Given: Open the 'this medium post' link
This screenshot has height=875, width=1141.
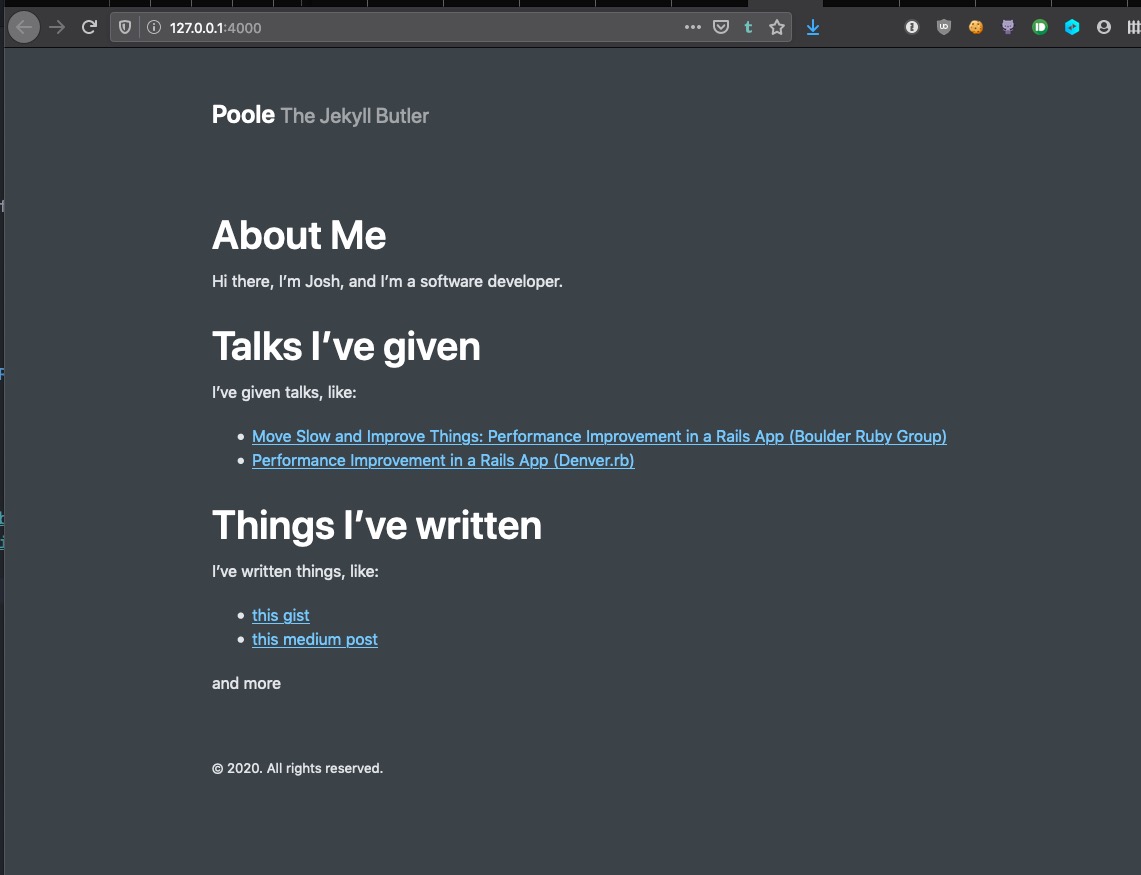Looking at the screenshot, I should click(314, 640).
